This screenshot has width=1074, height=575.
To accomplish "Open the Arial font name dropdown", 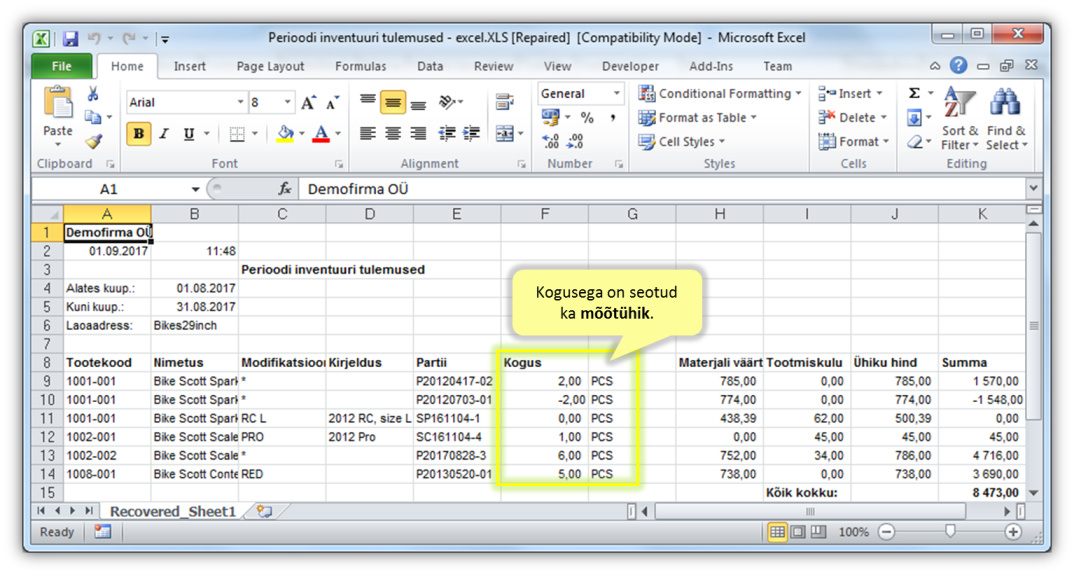I will coord(240,103).
